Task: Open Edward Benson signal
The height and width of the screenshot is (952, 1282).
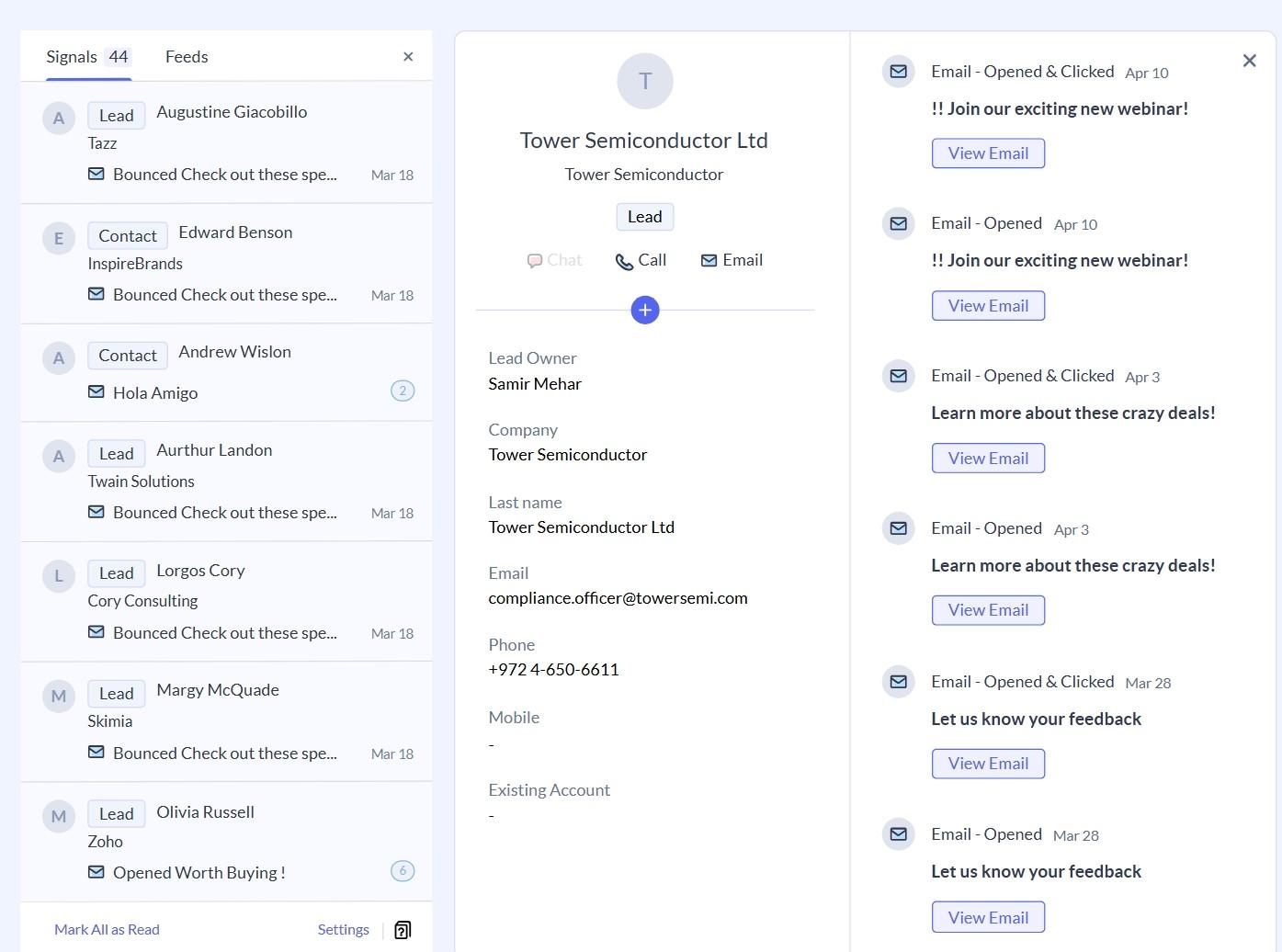Action: [x=226, y=264]
